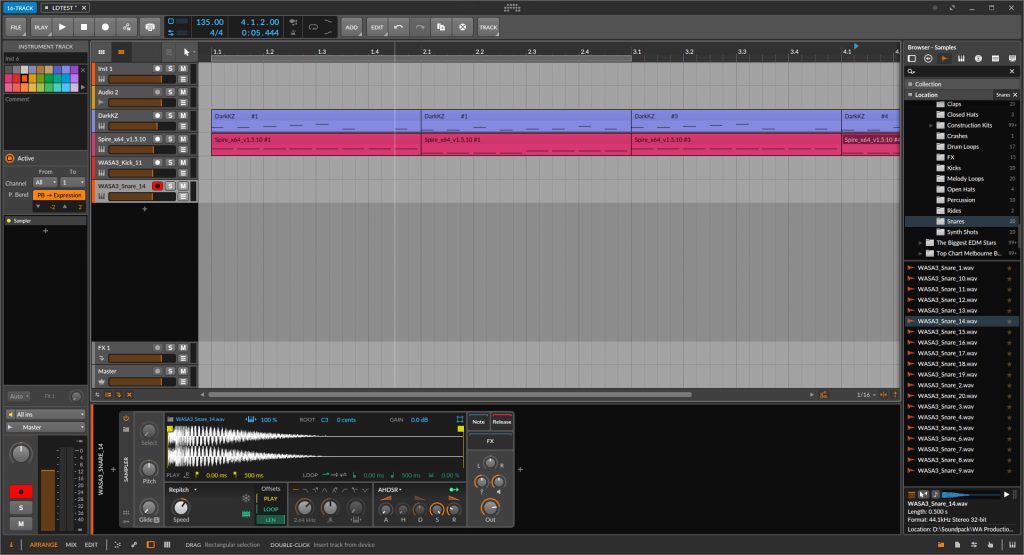Toggle the Sampler device power icon

(126, 419)
